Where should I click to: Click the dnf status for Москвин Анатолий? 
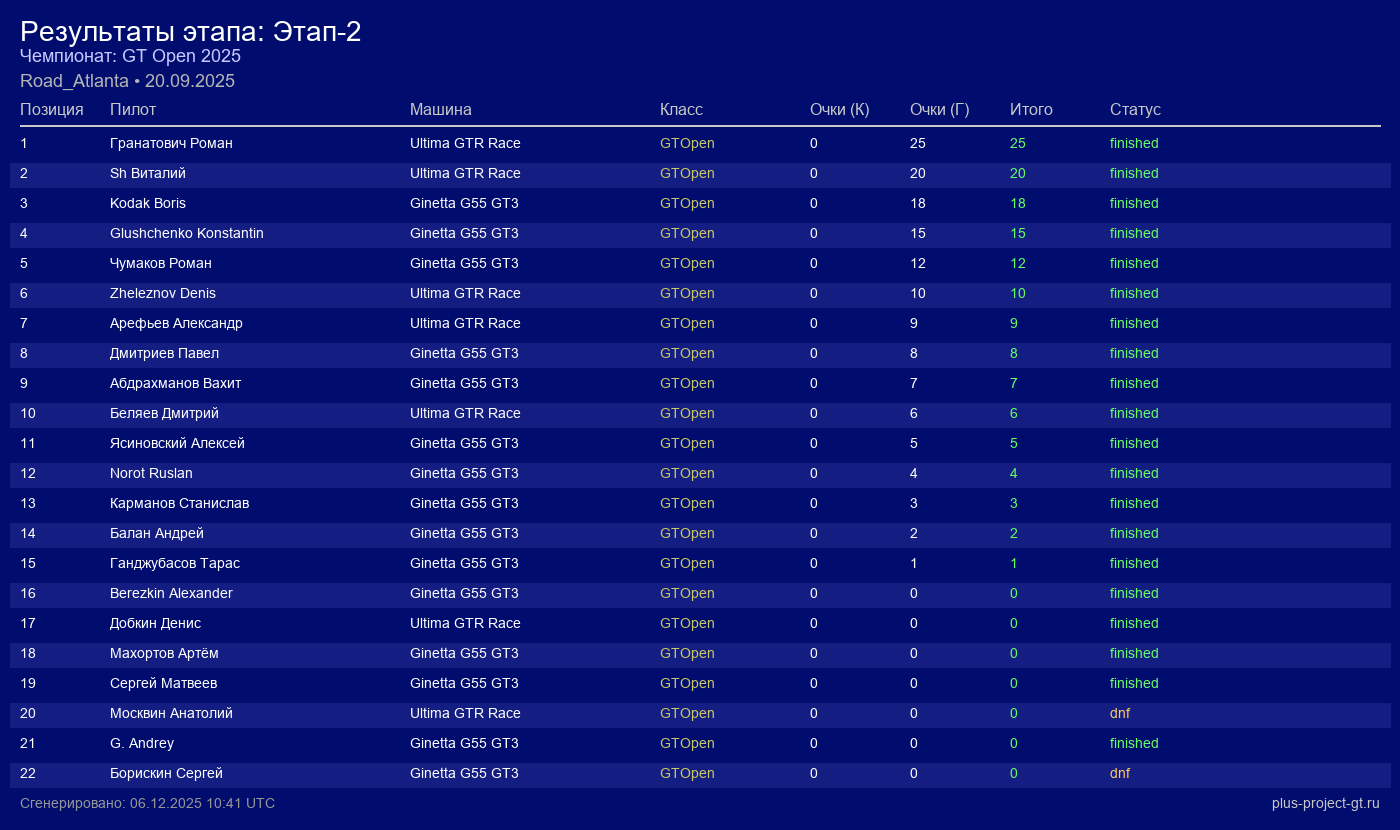click(1119, 713)
